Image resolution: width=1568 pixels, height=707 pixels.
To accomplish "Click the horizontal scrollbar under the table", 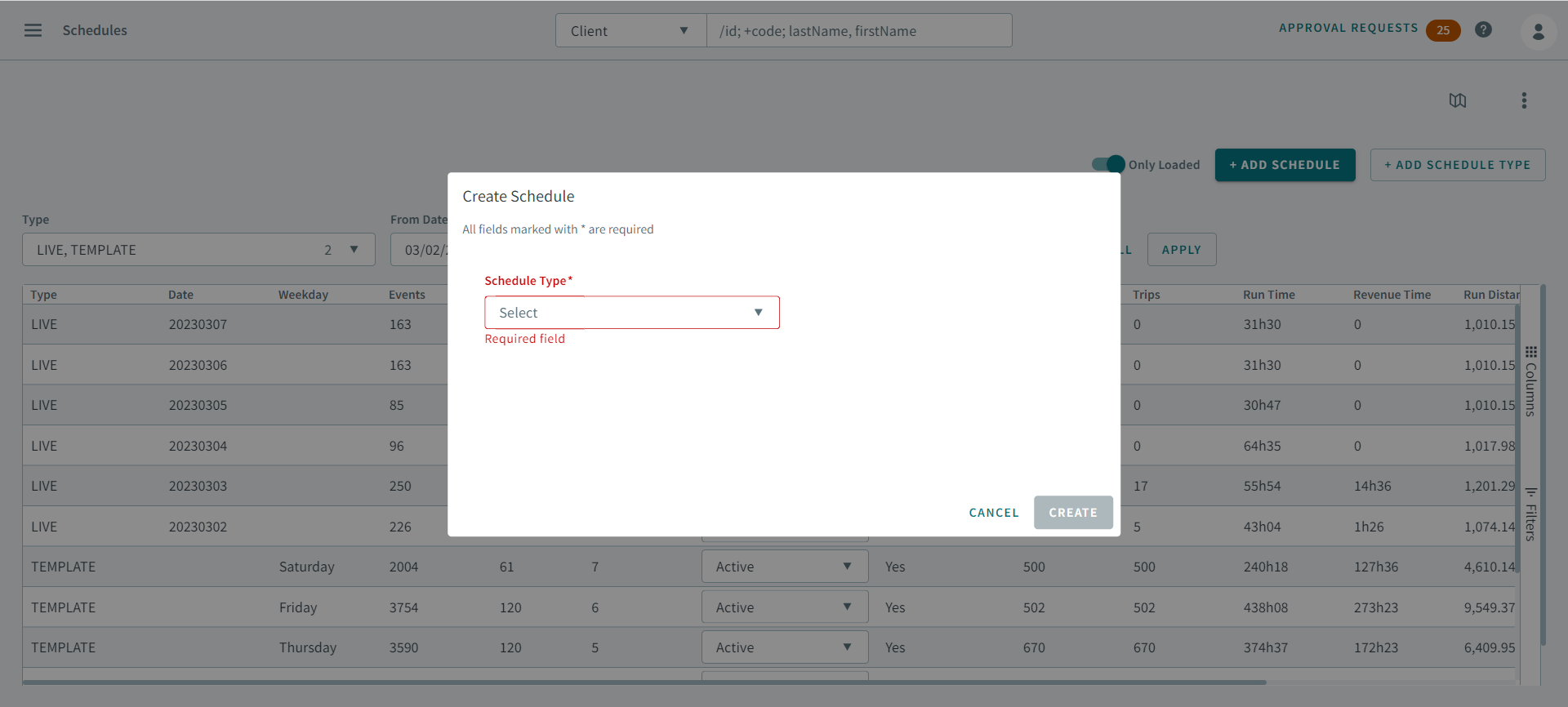I will click(x=644, y=683).
